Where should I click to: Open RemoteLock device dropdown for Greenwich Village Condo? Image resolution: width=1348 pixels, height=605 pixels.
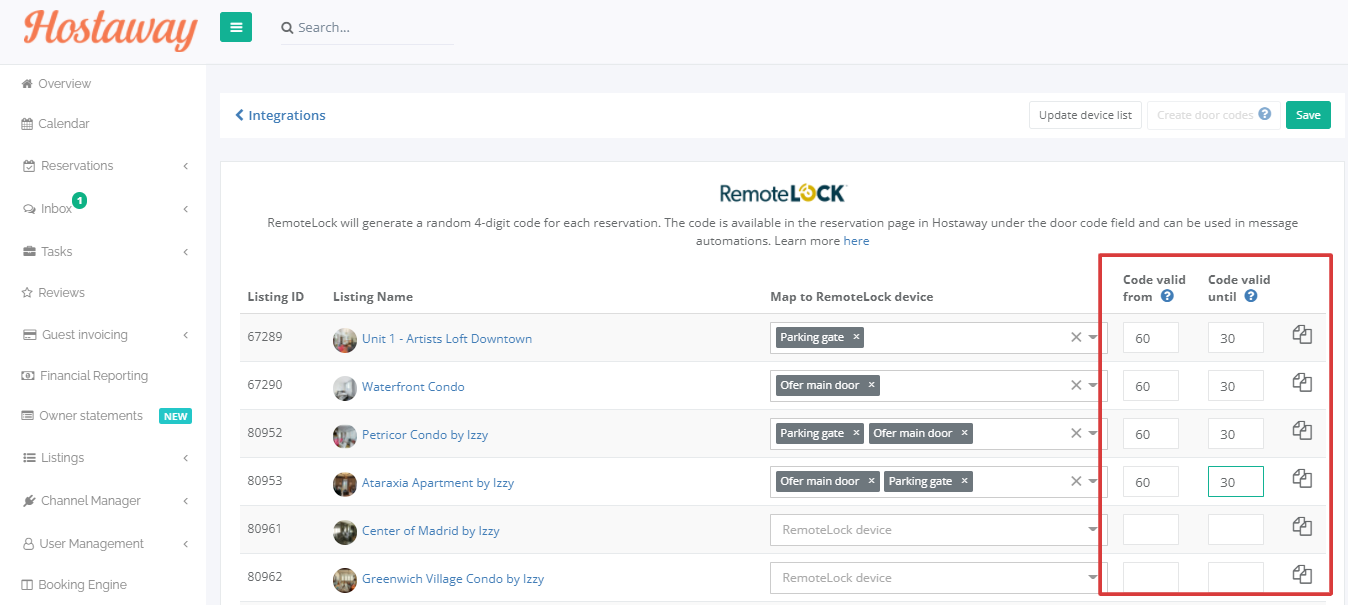(938, 578)
